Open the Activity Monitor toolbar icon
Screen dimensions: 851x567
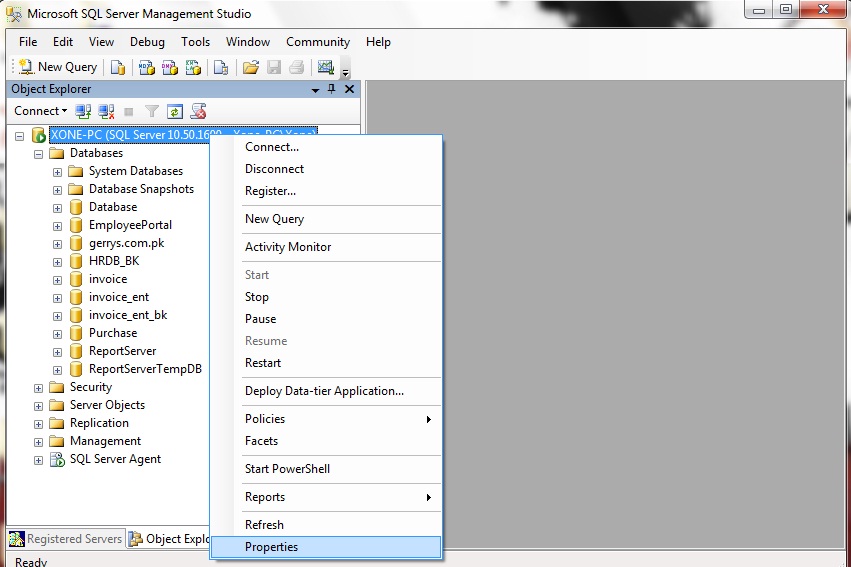pyautogui.click(x=326, y=67)
